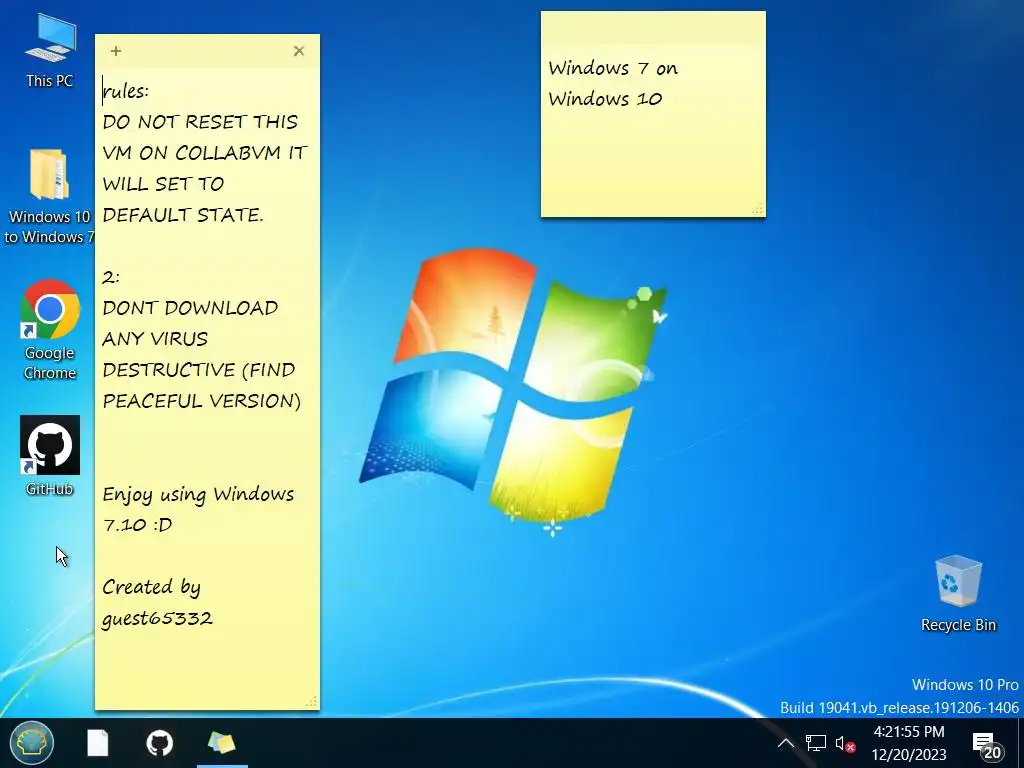
Task: Click the 'DONT DOWNLOAD' note line
Action: [190, 308]
